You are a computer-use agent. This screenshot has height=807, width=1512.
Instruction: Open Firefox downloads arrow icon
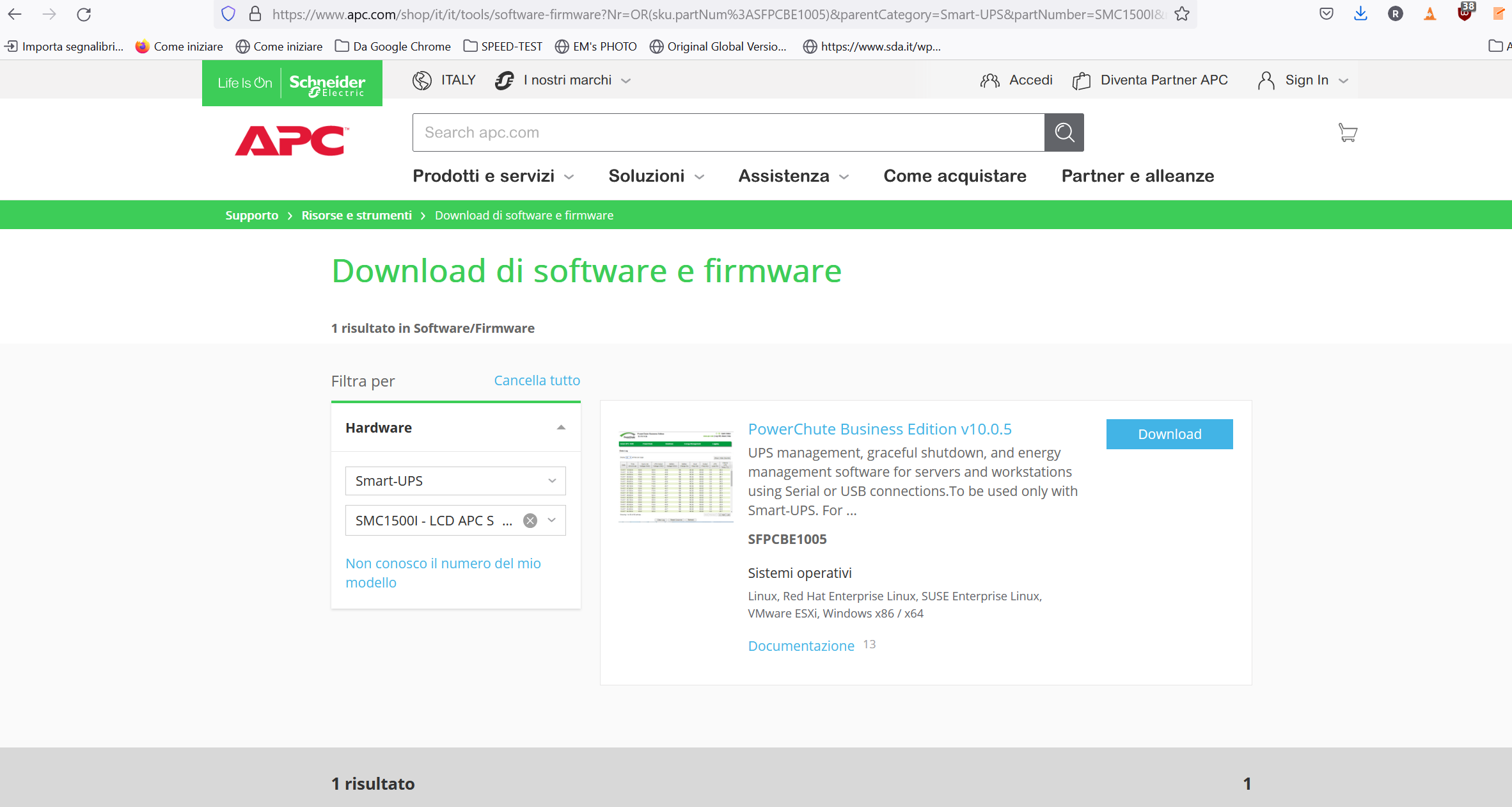point(1360,14)
